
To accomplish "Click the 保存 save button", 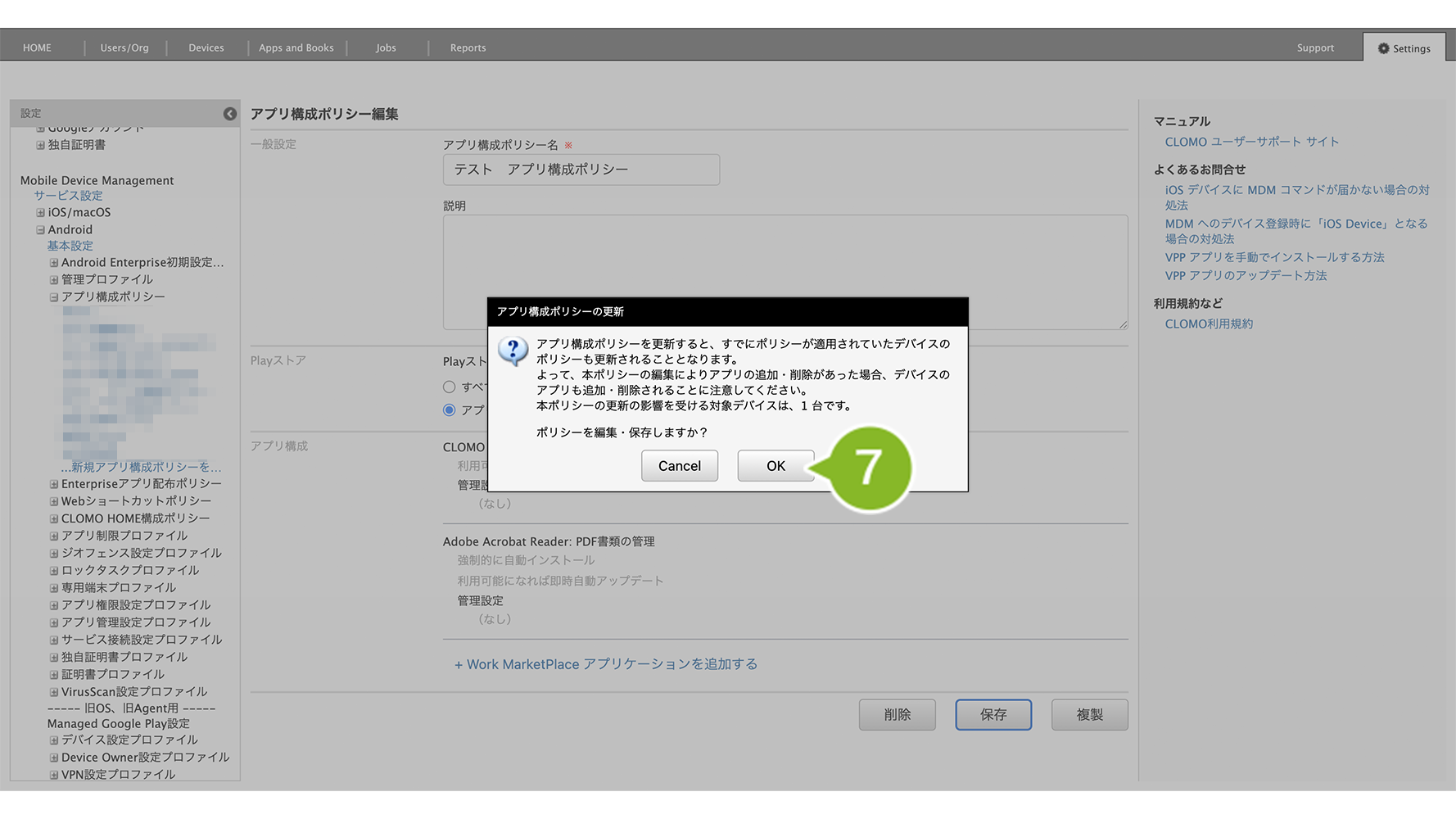I will click(x=993, y=715).
